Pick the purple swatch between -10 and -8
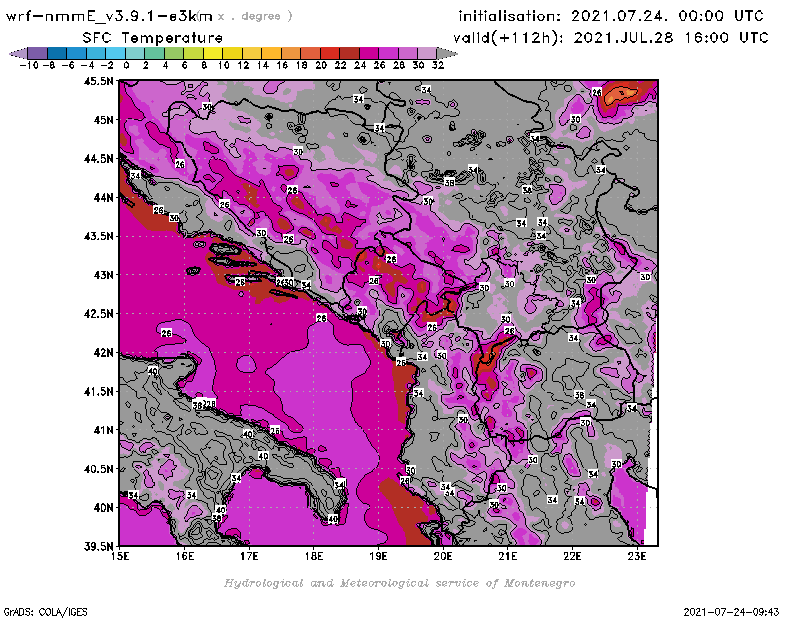 (38, 53)
